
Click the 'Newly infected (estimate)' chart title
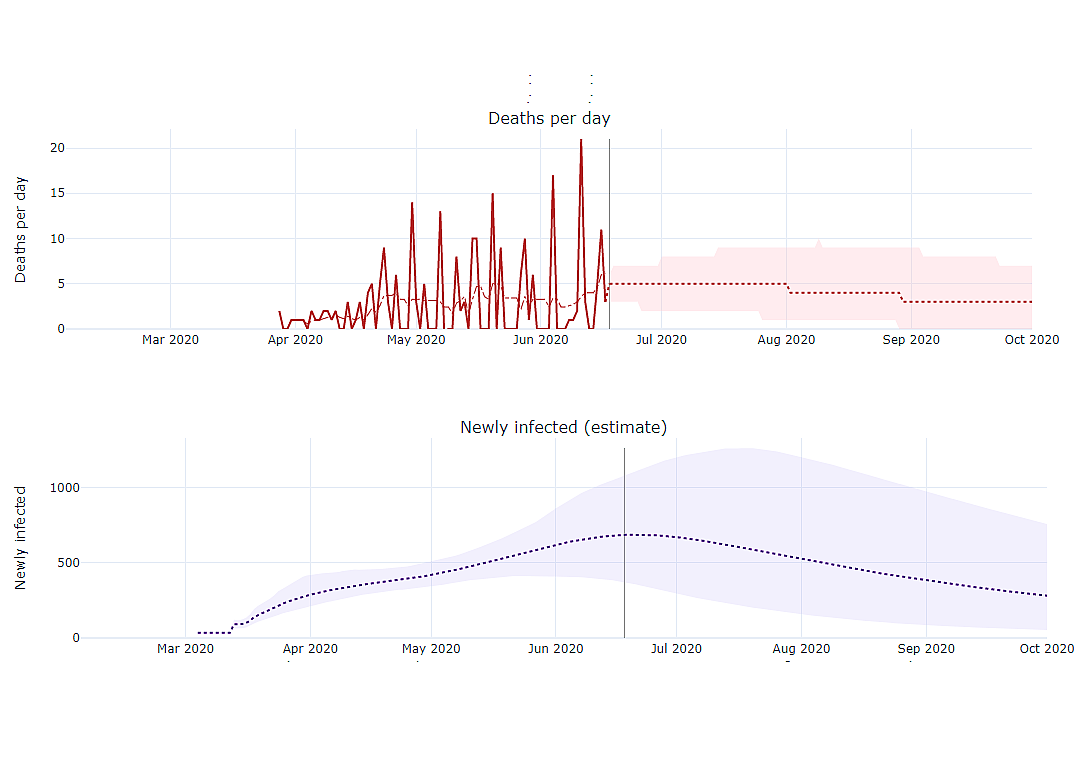[563, 428]
